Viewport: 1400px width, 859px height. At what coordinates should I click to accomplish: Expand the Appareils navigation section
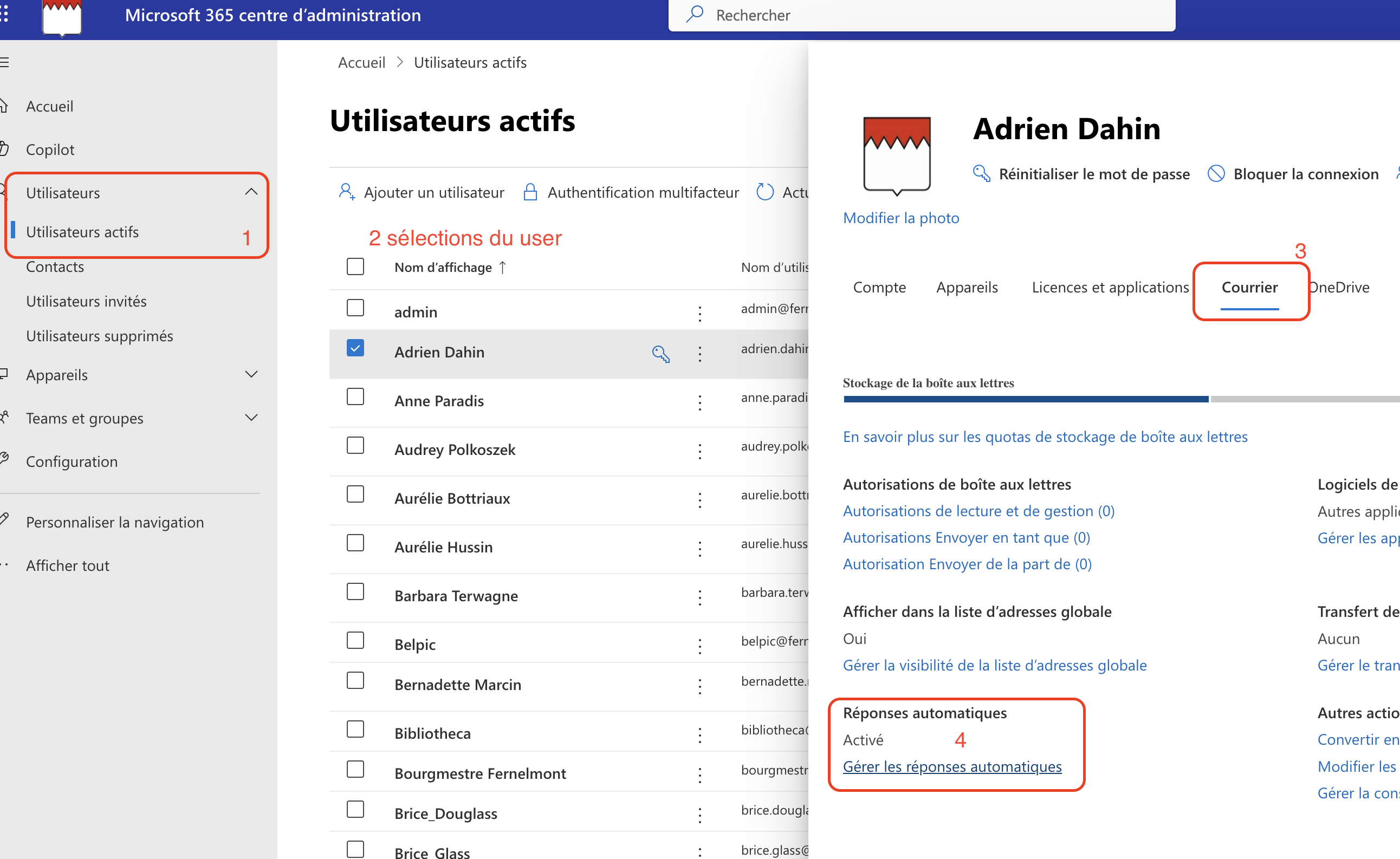pyautogui.click(x=250, y=374)
